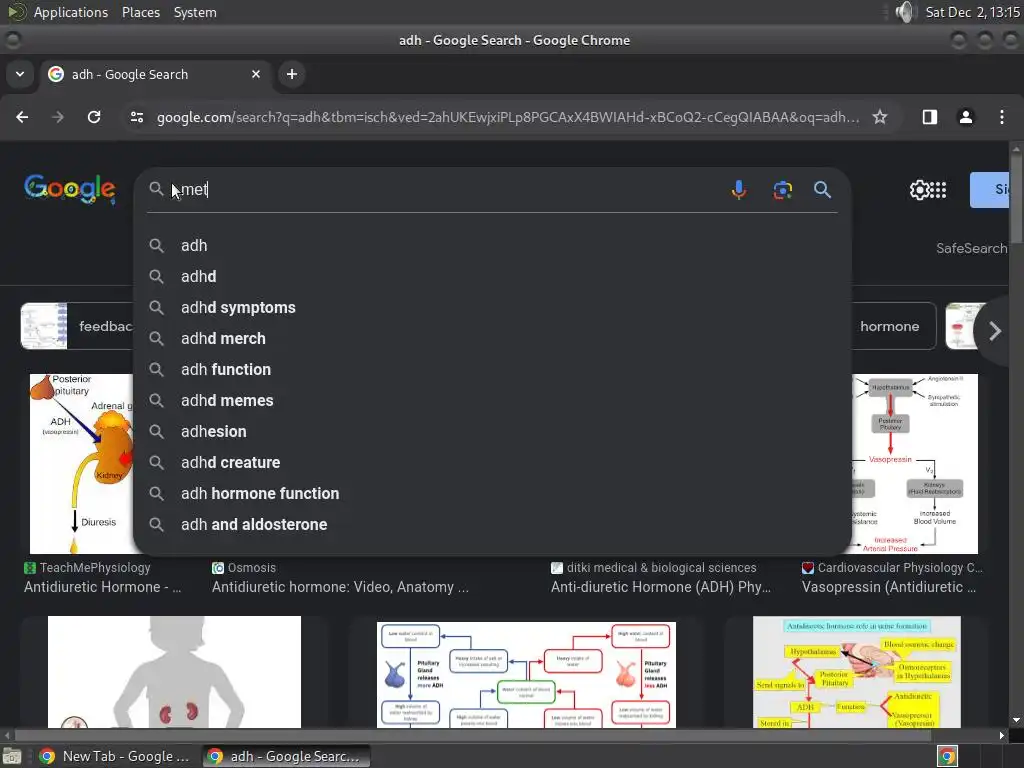Open the Places menu
The width and height of the screenshot is (1024, 768).
coord(141,12)
